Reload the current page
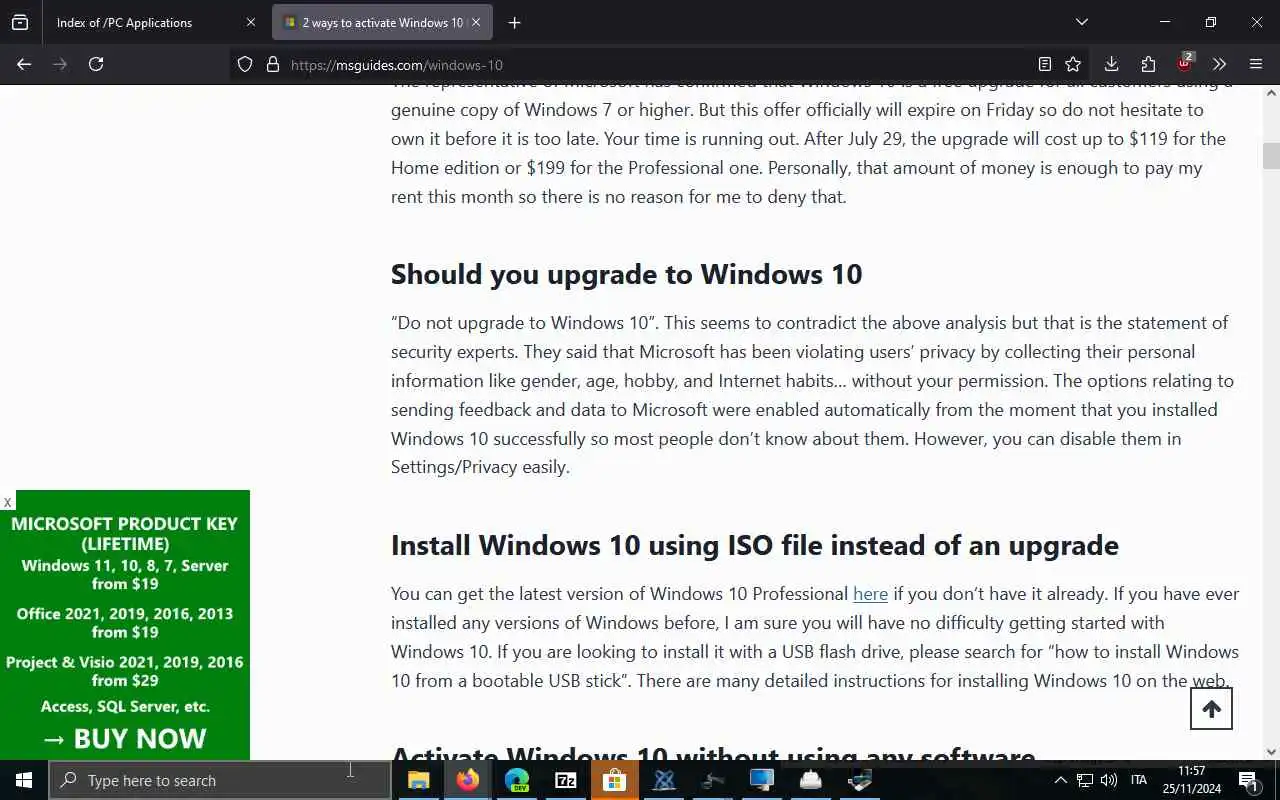 tap(96, 64)
